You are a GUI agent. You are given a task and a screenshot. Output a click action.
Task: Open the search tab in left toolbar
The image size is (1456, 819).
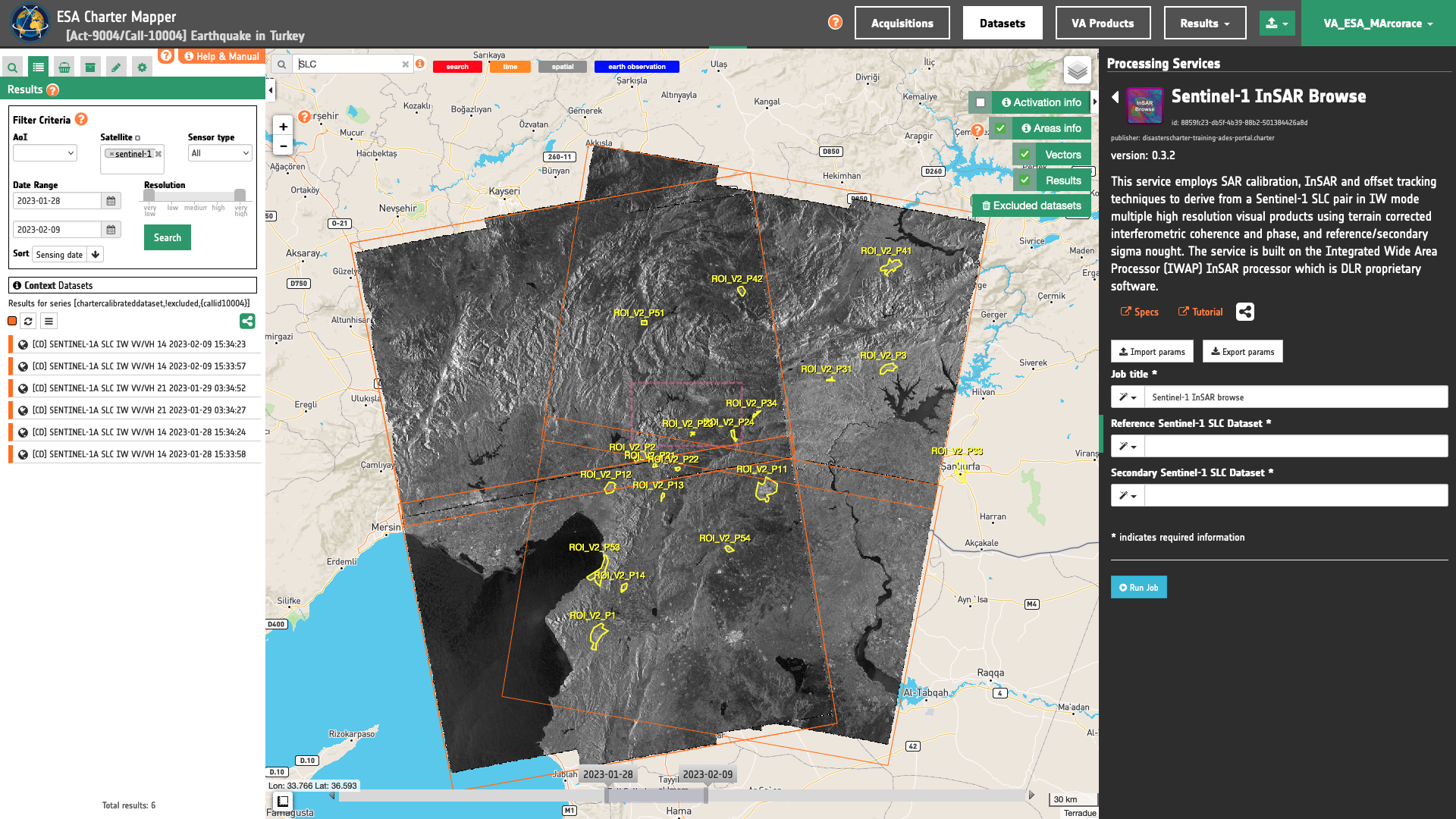tap(13, 67)
